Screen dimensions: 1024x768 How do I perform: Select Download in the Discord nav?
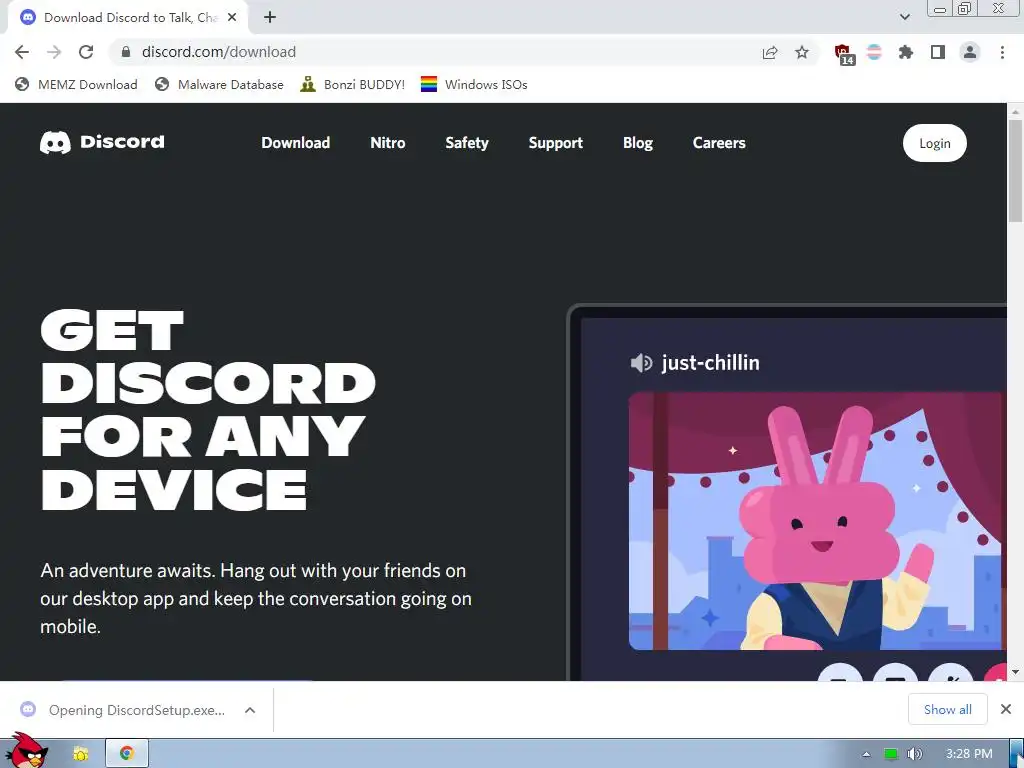[296, 142]
